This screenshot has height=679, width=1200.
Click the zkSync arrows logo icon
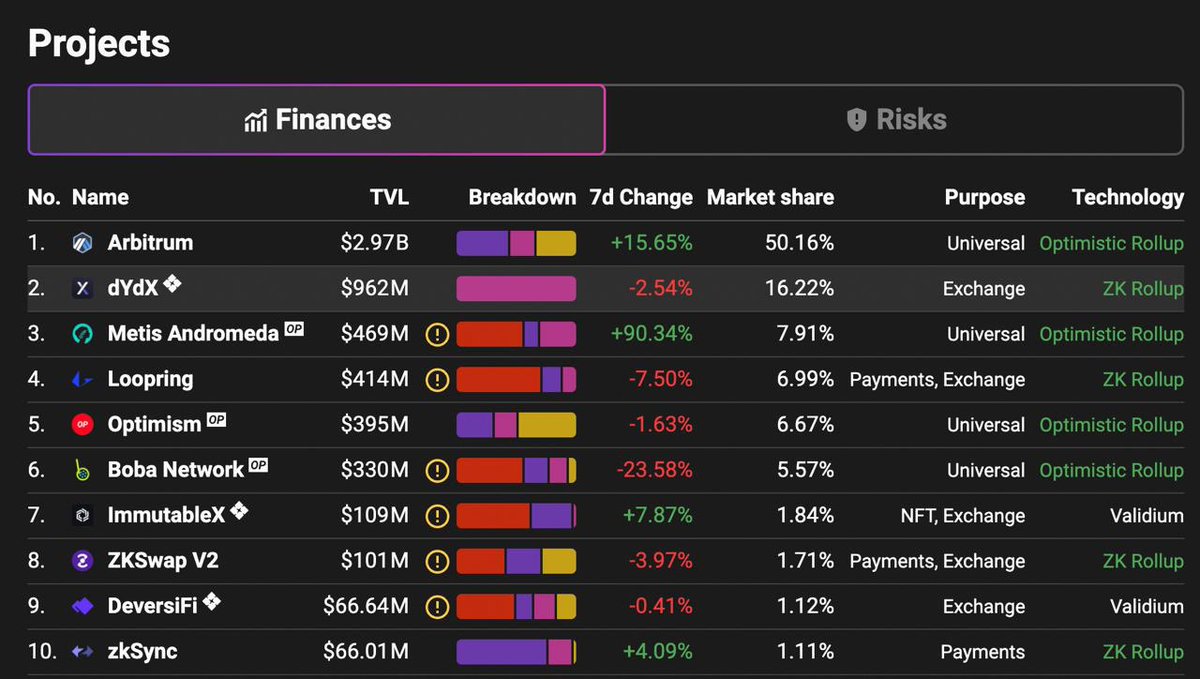click(x=83, y=652)
